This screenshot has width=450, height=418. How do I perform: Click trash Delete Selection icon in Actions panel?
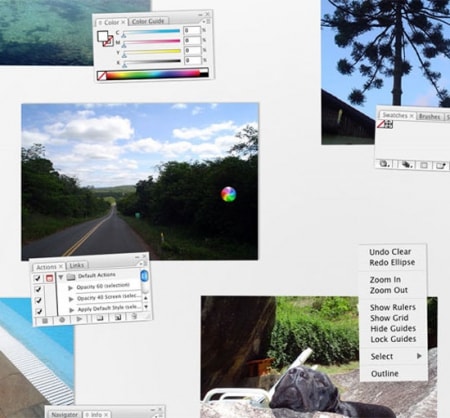[134, 316]
